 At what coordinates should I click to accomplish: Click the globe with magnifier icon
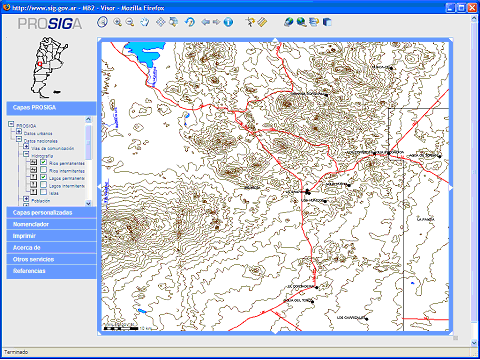pos(302,22)
